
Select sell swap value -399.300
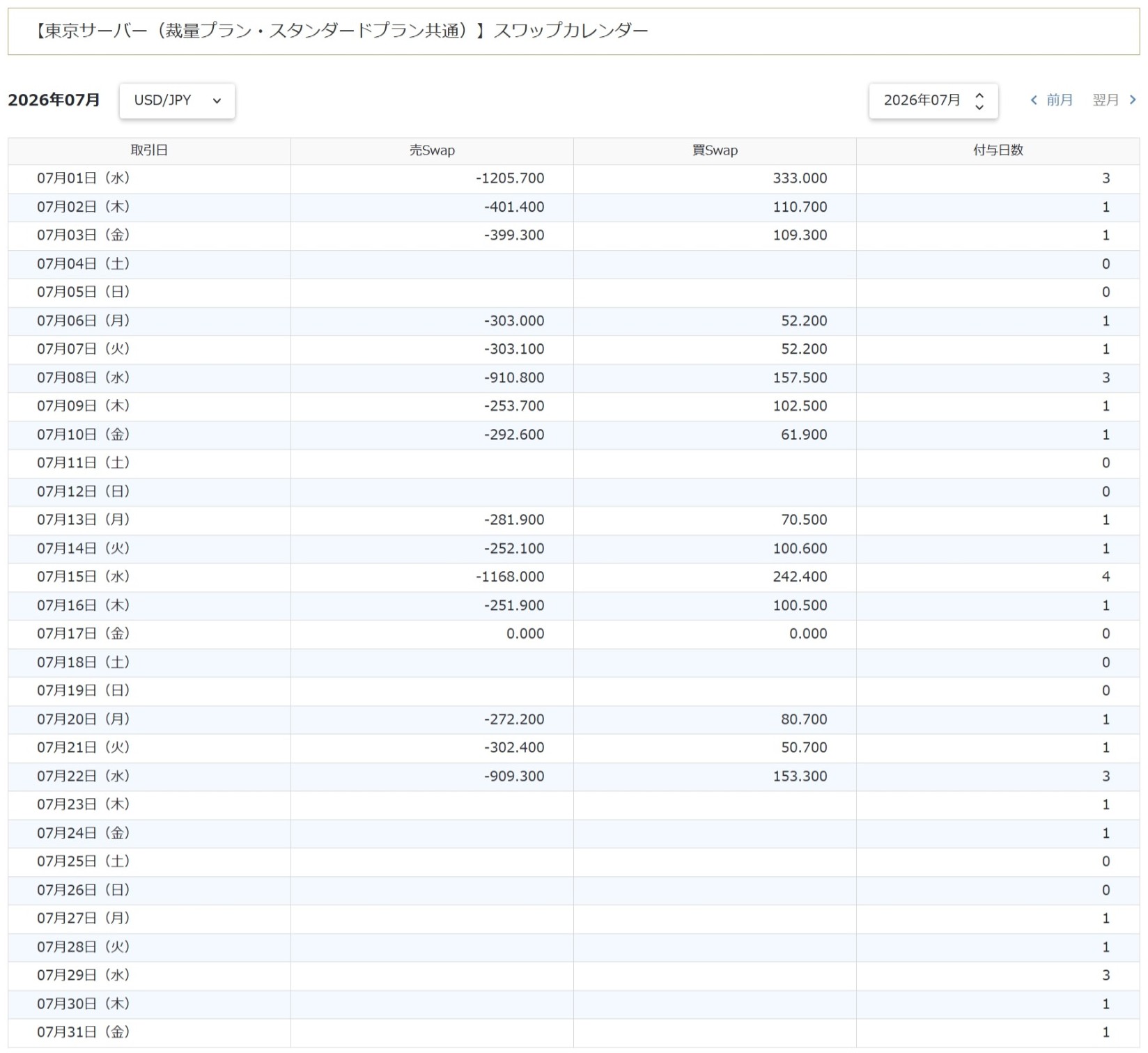coord(514,235)
